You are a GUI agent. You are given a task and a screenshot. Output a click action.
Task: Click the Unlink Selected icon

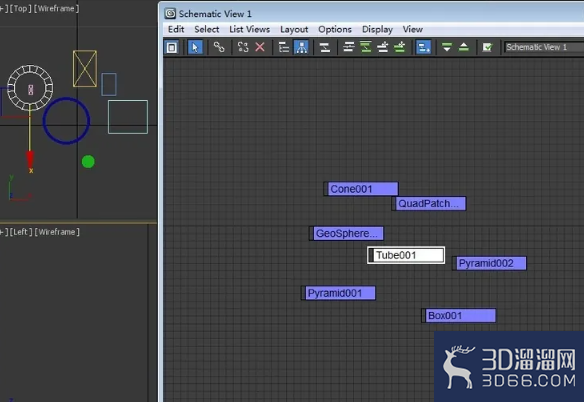(243, 47)
